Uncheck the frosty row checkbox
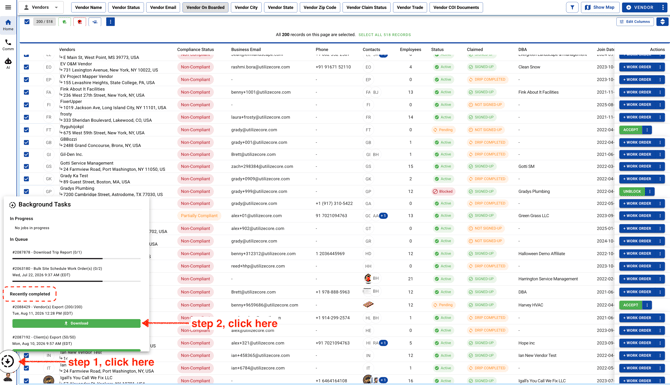 pos(26,117)
